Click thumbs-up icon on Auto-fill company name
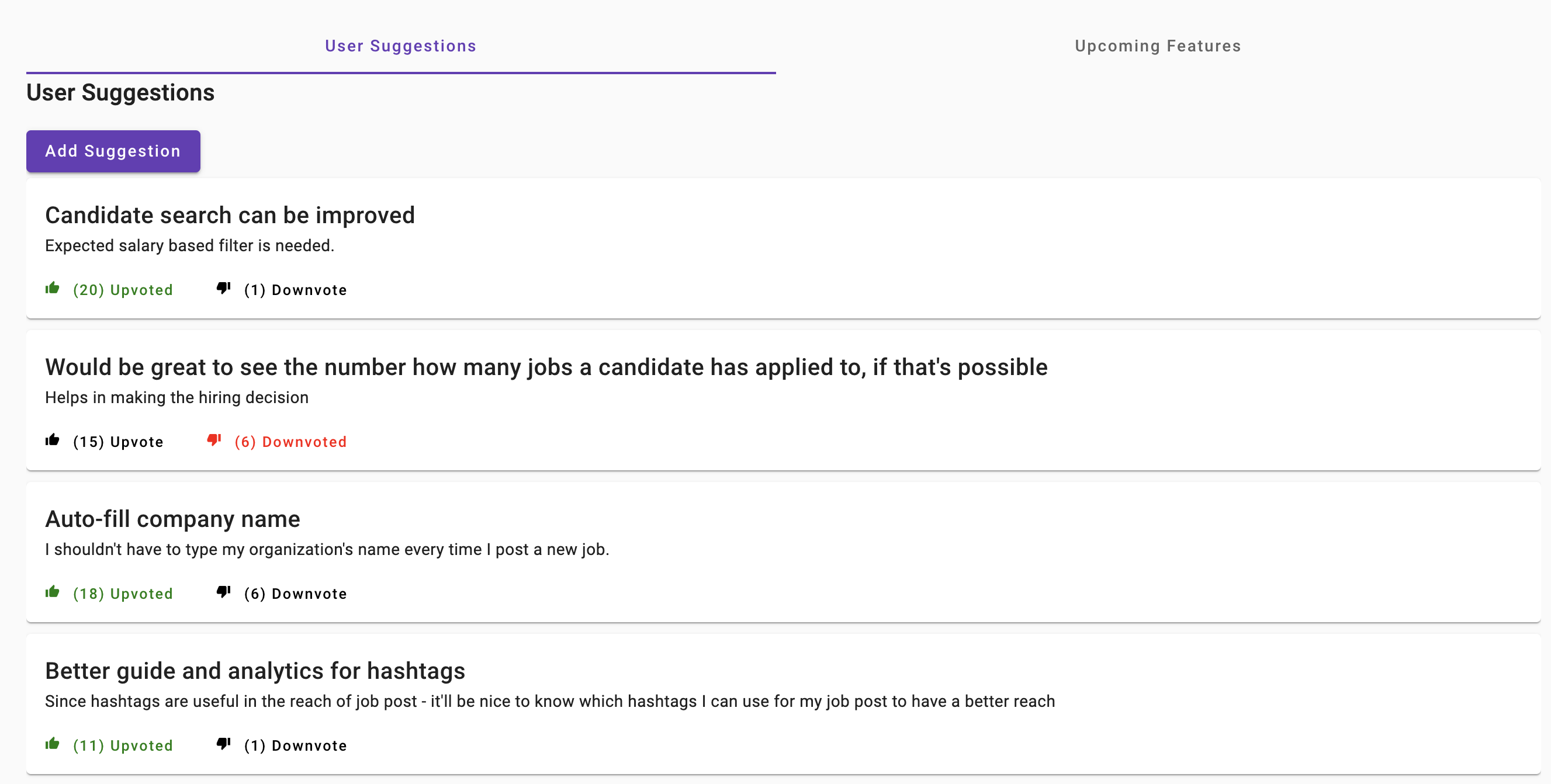Screen dimensions: 1551x784 (x=53, y=592)
